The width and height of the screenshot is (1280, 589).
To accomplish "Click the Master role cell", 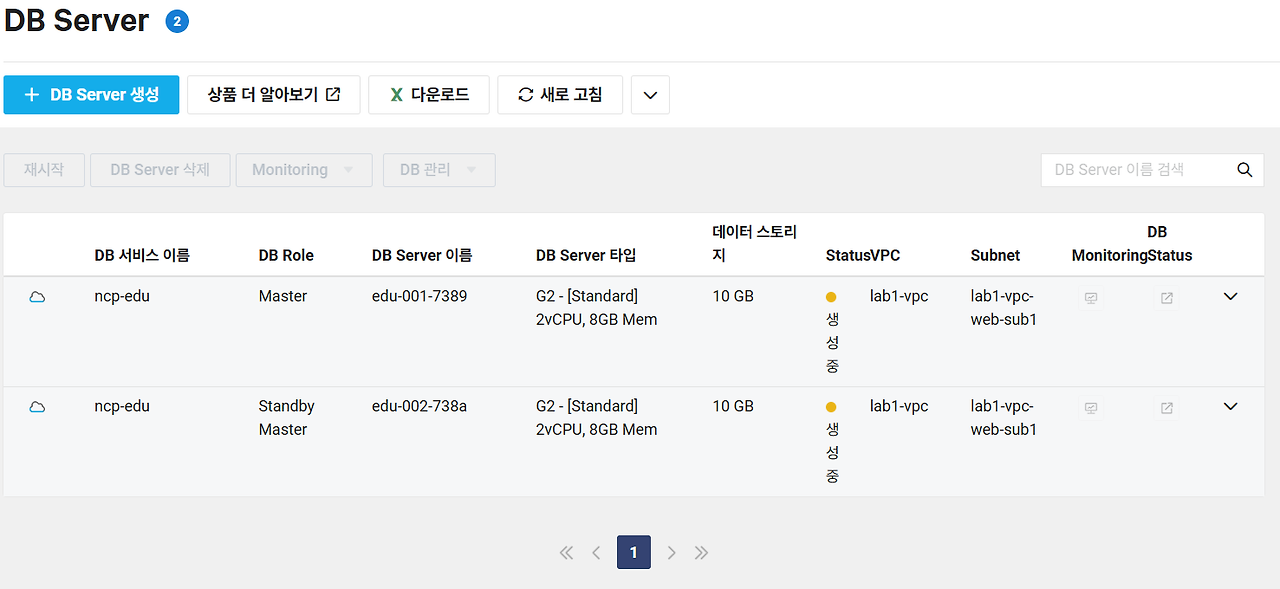I will (283, 297).
